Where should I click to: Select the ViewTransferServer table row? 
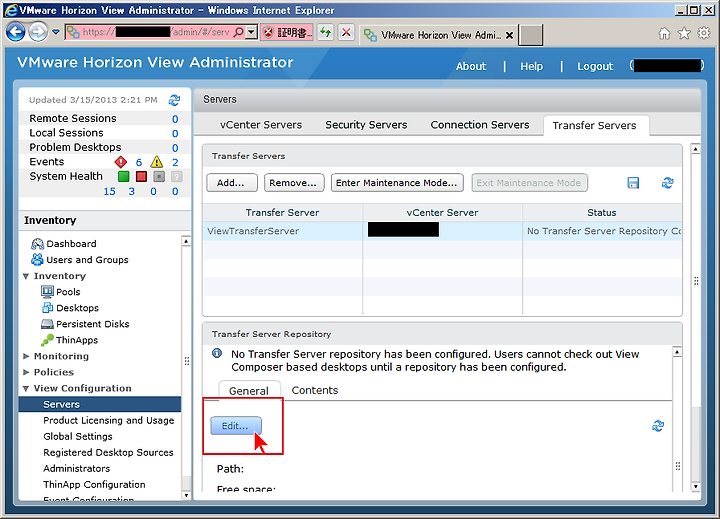click(442, 231)
